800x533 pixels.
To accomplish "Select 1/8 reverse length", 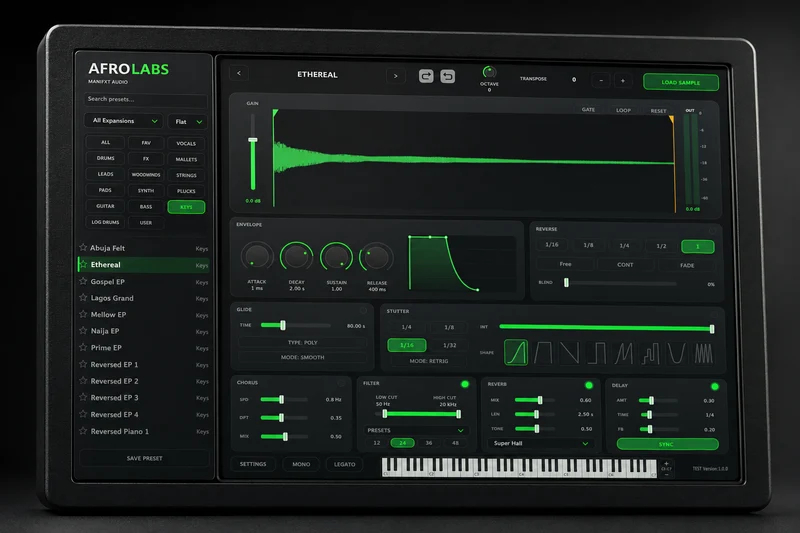I will [588, 245].
